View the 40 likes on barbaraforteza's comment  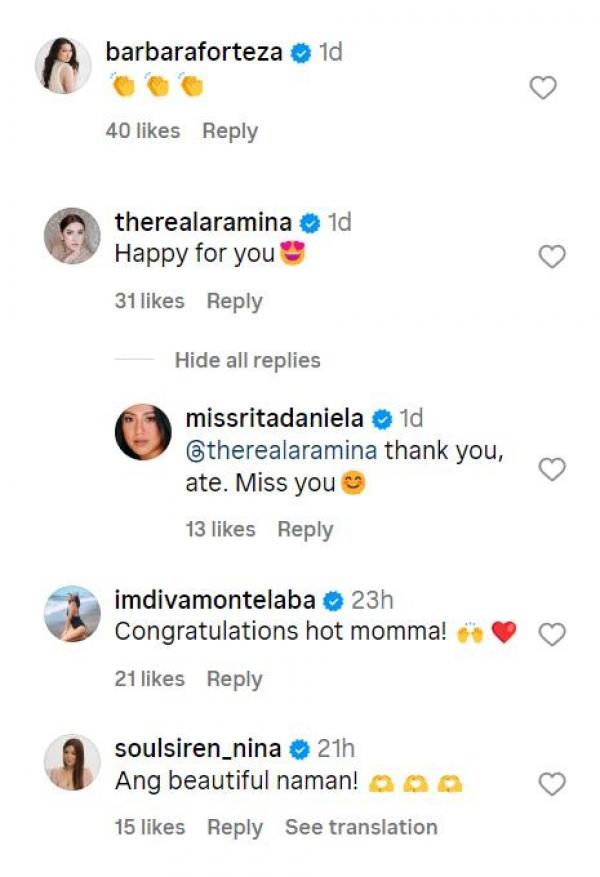pos(143,131)
